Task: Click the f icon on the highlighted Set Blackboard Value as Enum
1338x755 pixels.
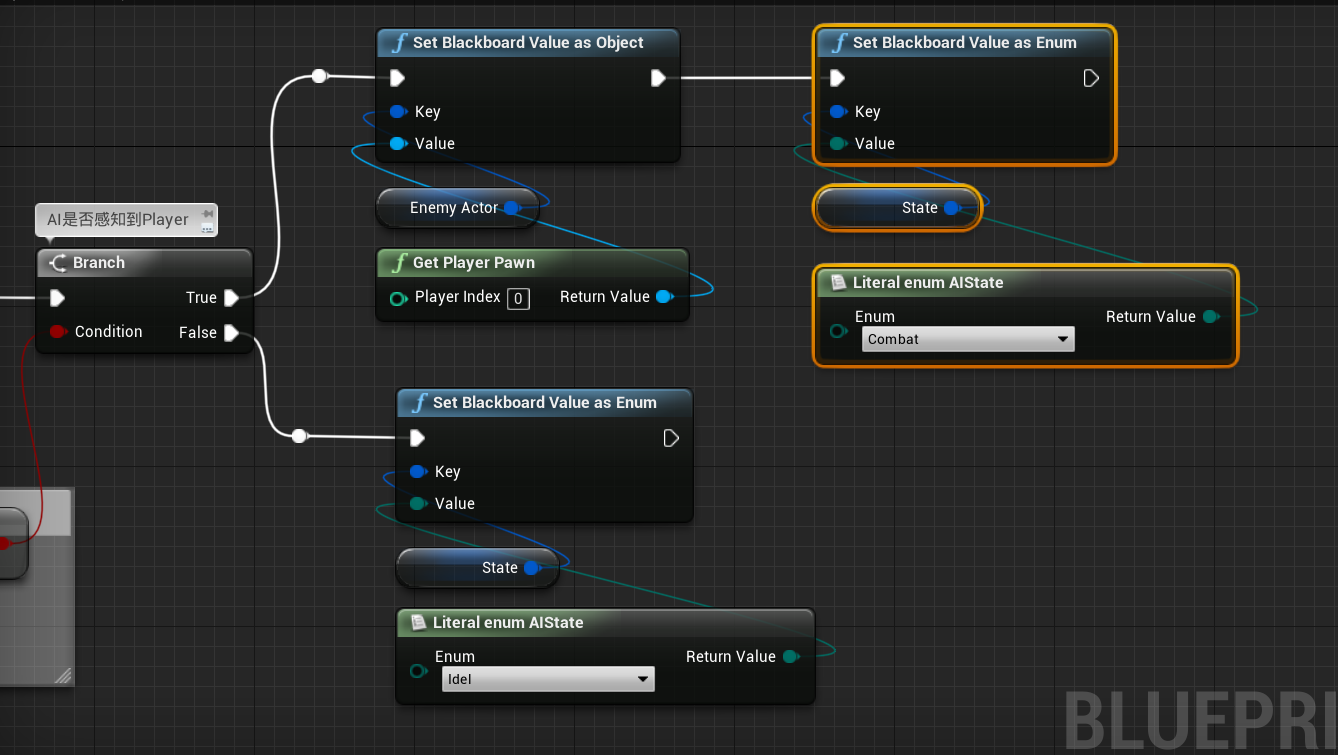Action: pos(839,43)
